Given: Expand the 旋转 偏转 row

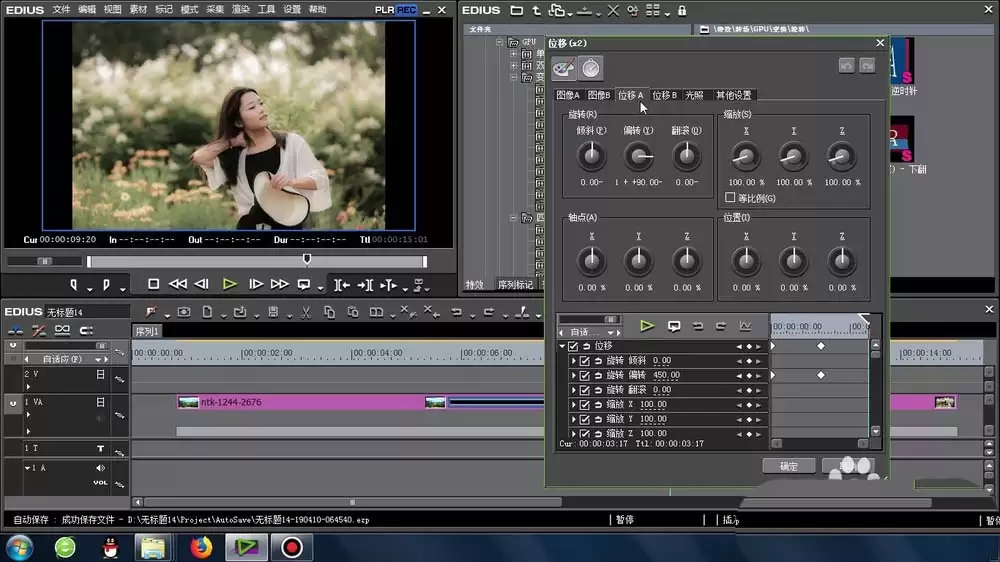Looking at the screenshot, I should [573, 375].
